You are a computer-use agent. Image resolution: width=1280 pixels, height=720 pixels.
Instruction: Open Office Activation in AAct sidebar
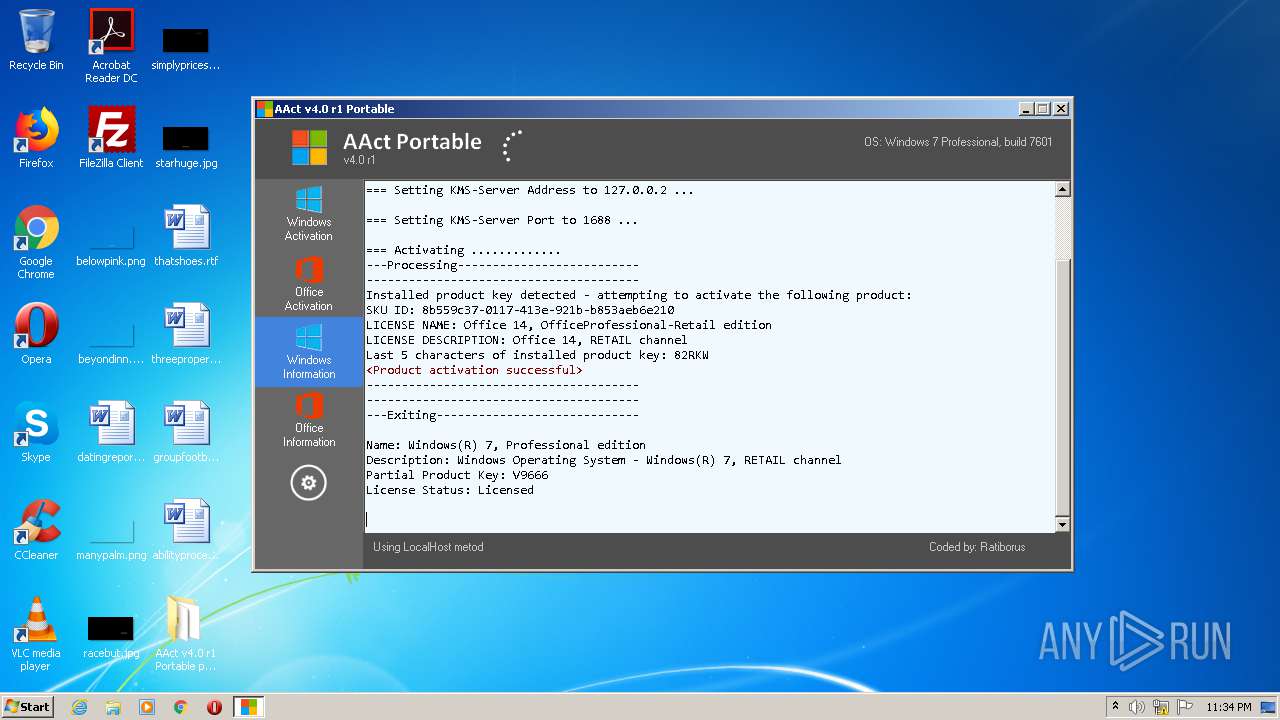click(309, 283)
